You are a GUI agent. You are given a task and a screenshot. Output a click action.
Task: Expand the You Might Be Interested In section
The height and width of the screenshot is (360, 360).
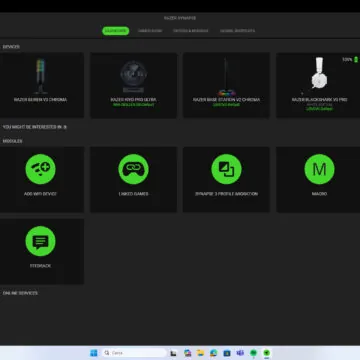click(x=35, y=127)
